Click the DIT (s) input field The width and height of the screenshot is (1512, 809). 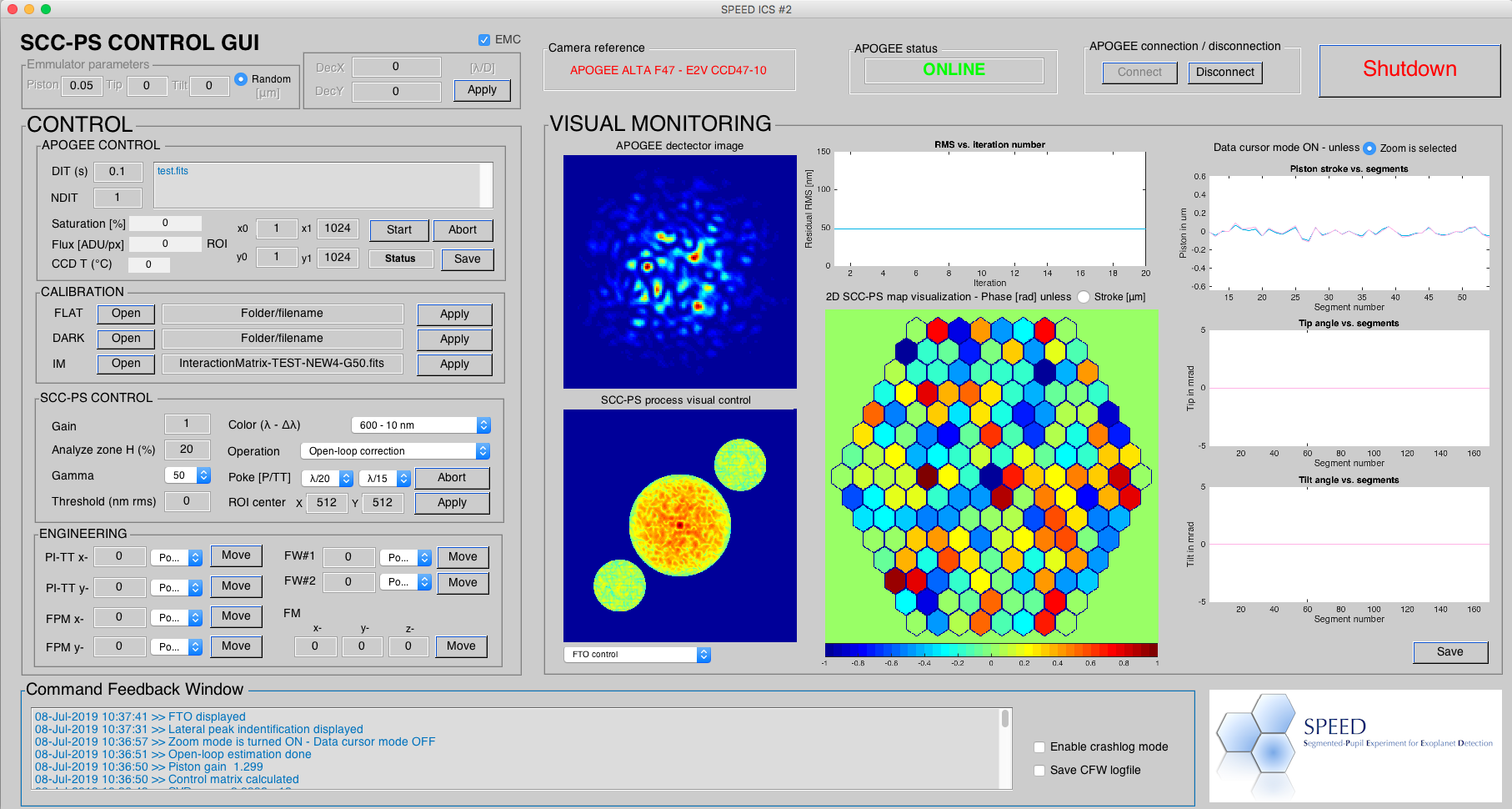pos(117,172)
